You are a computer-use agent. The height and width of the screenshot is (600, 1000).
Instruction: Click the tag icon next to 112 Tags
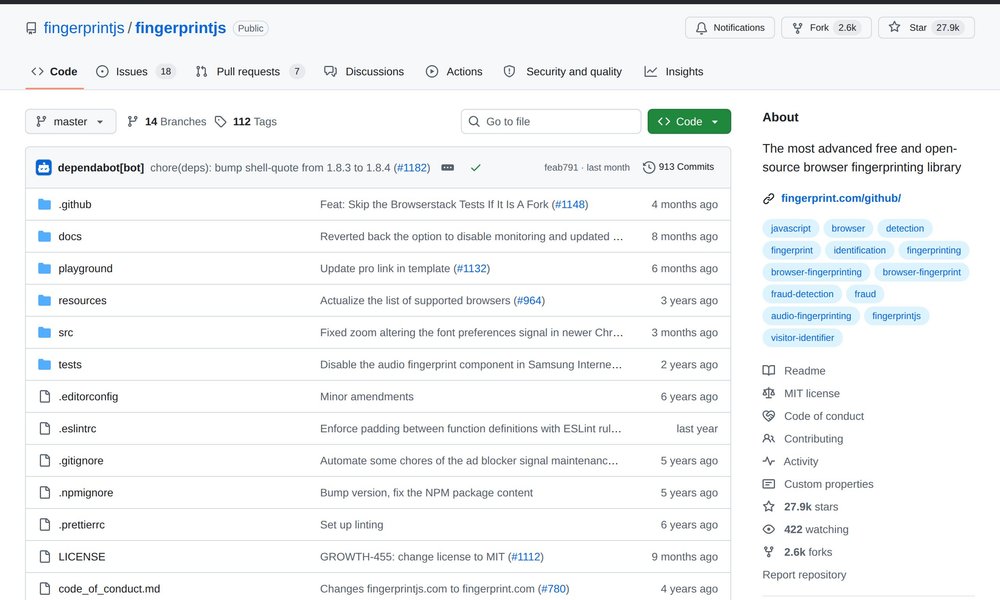(x=221, y=121)
